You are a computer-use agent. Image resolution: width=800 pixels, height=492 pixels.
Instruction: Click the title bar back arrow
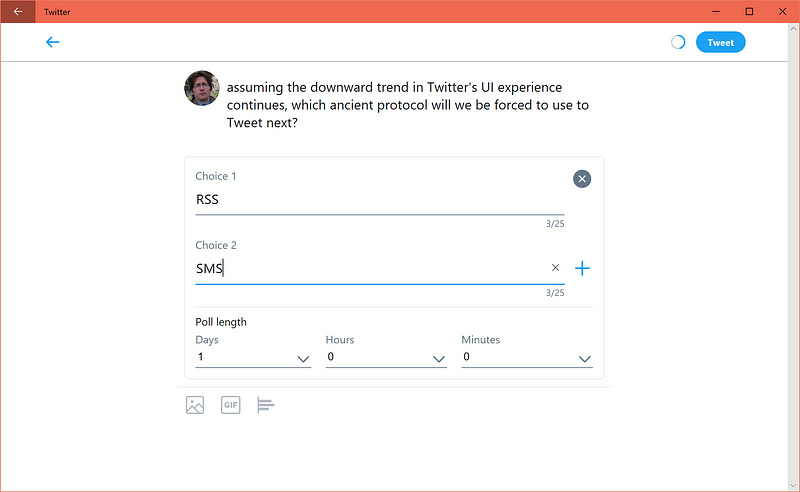(x=18, y=11)
